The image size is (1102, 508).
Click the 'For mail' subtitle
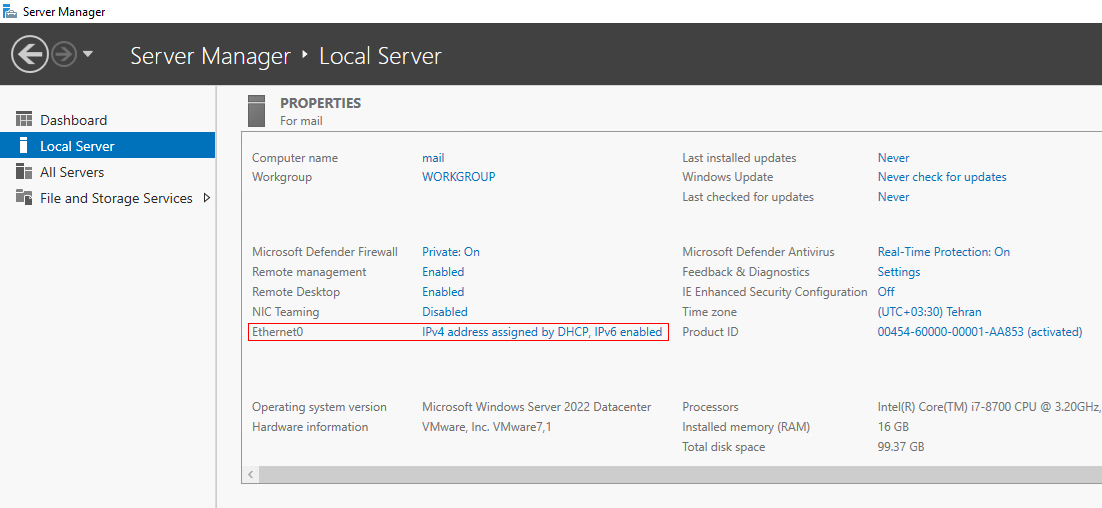[x=302, y=121]
